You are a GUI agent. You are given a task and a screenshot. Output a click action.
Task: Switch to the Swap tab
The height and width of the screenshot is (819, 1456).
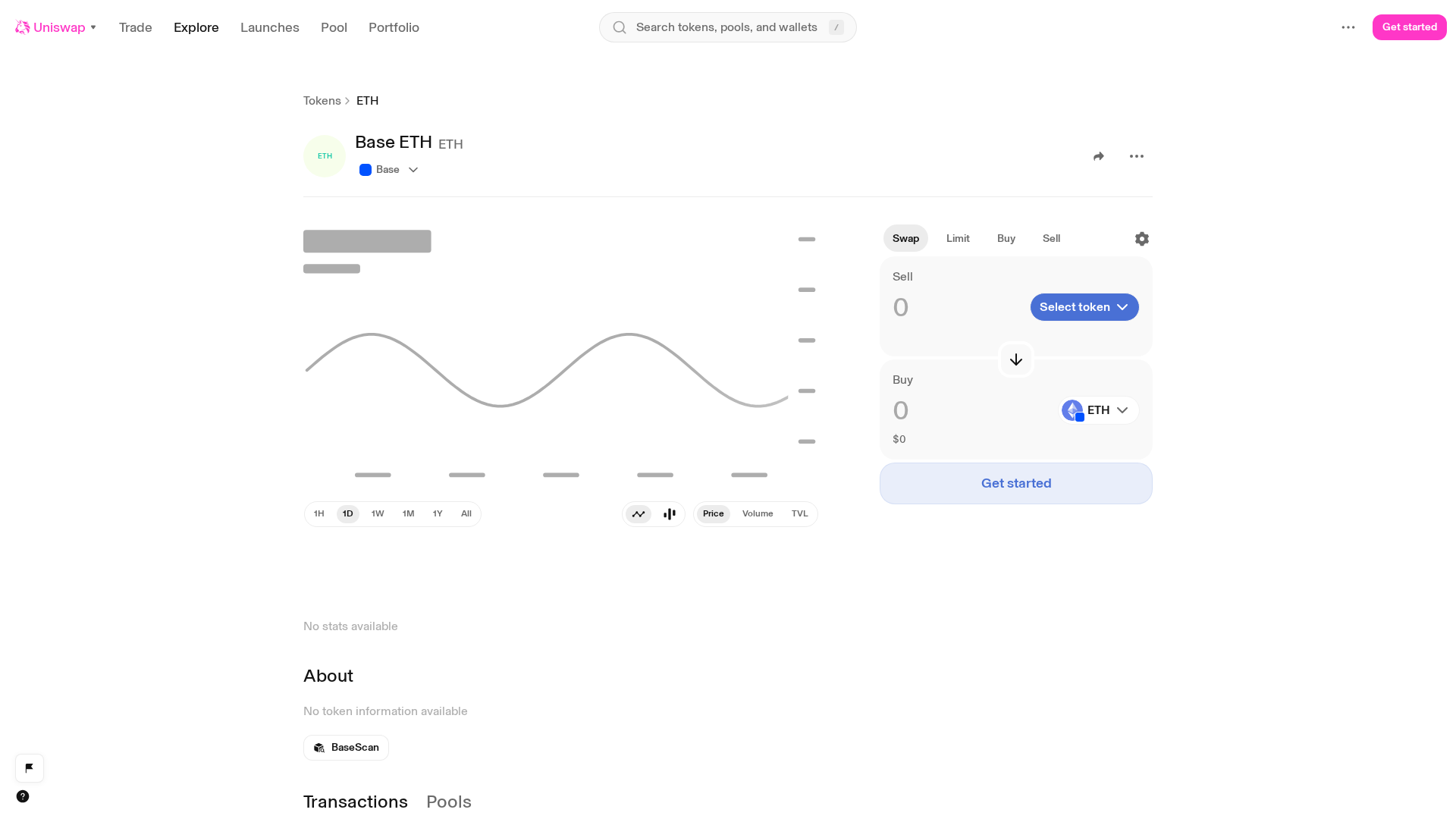(905, 238)
